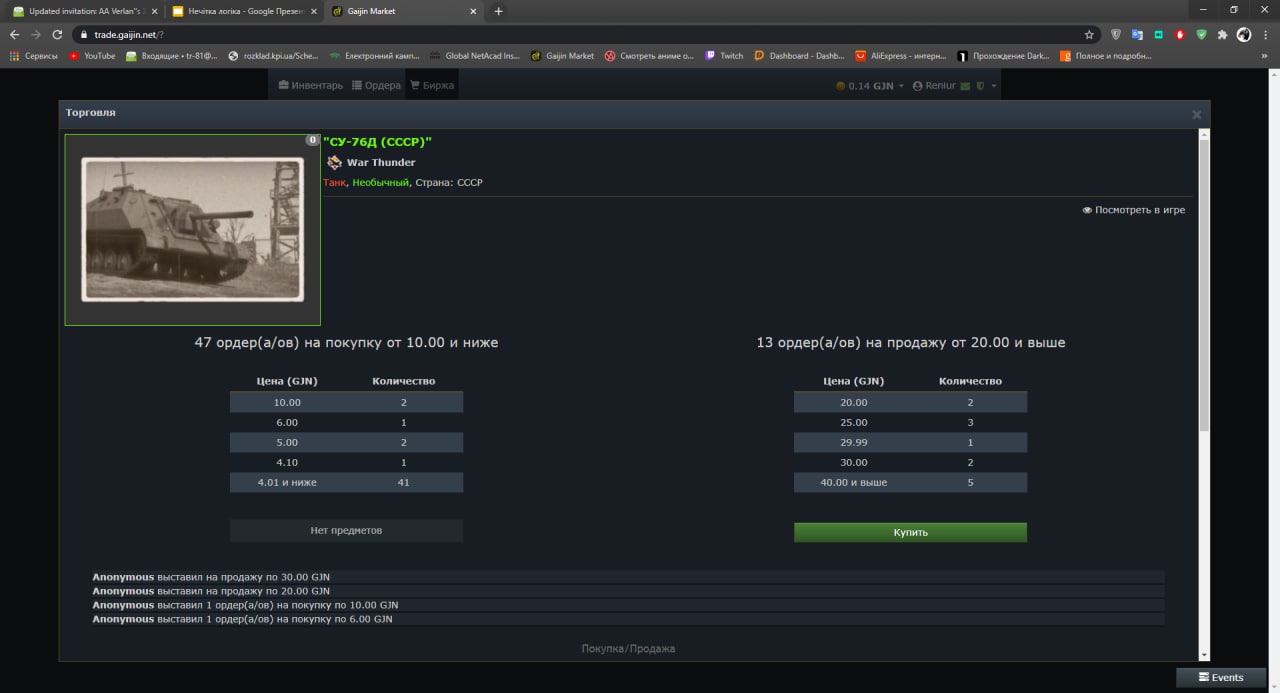Viewport: 1280px width, 693px height.
Task: Click the address bar URL field
Action: [x=580, y=34]
